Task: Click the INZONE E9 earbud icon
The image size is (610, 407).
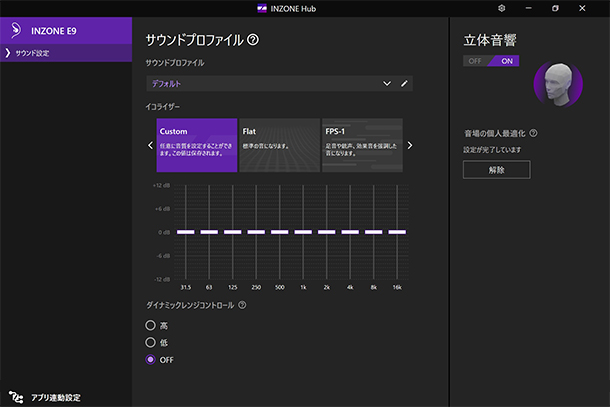Action: 15,30
